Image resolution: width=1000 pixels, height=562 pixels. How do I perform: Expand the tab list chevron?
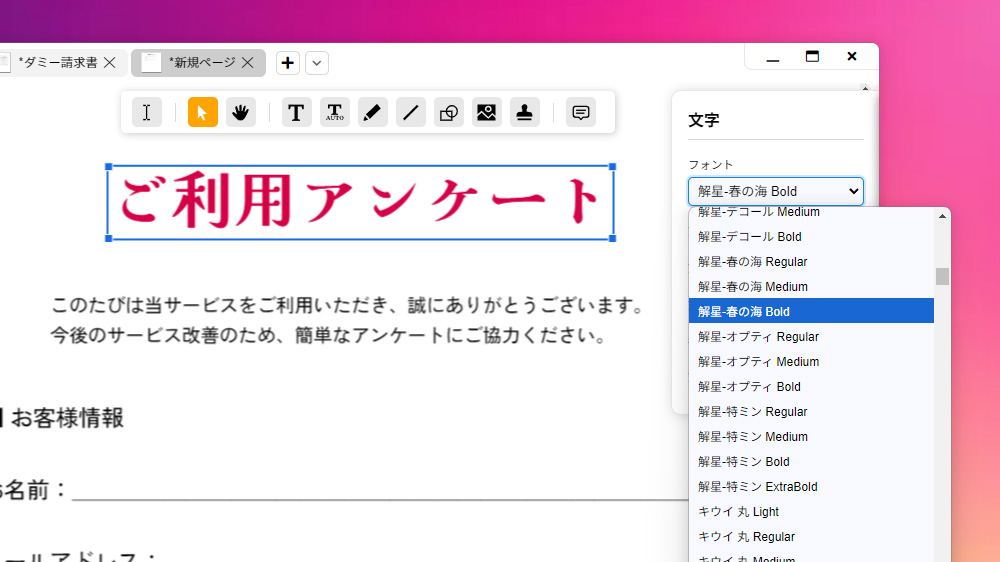(x=317, y=63)
